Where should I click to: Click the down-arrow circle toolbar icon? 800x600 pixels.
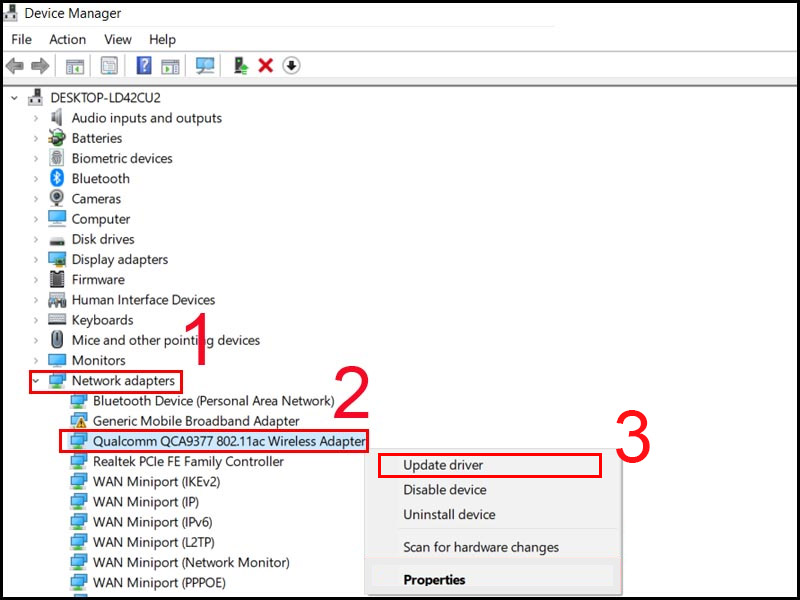pyautogui.click(x=291, y=66)
